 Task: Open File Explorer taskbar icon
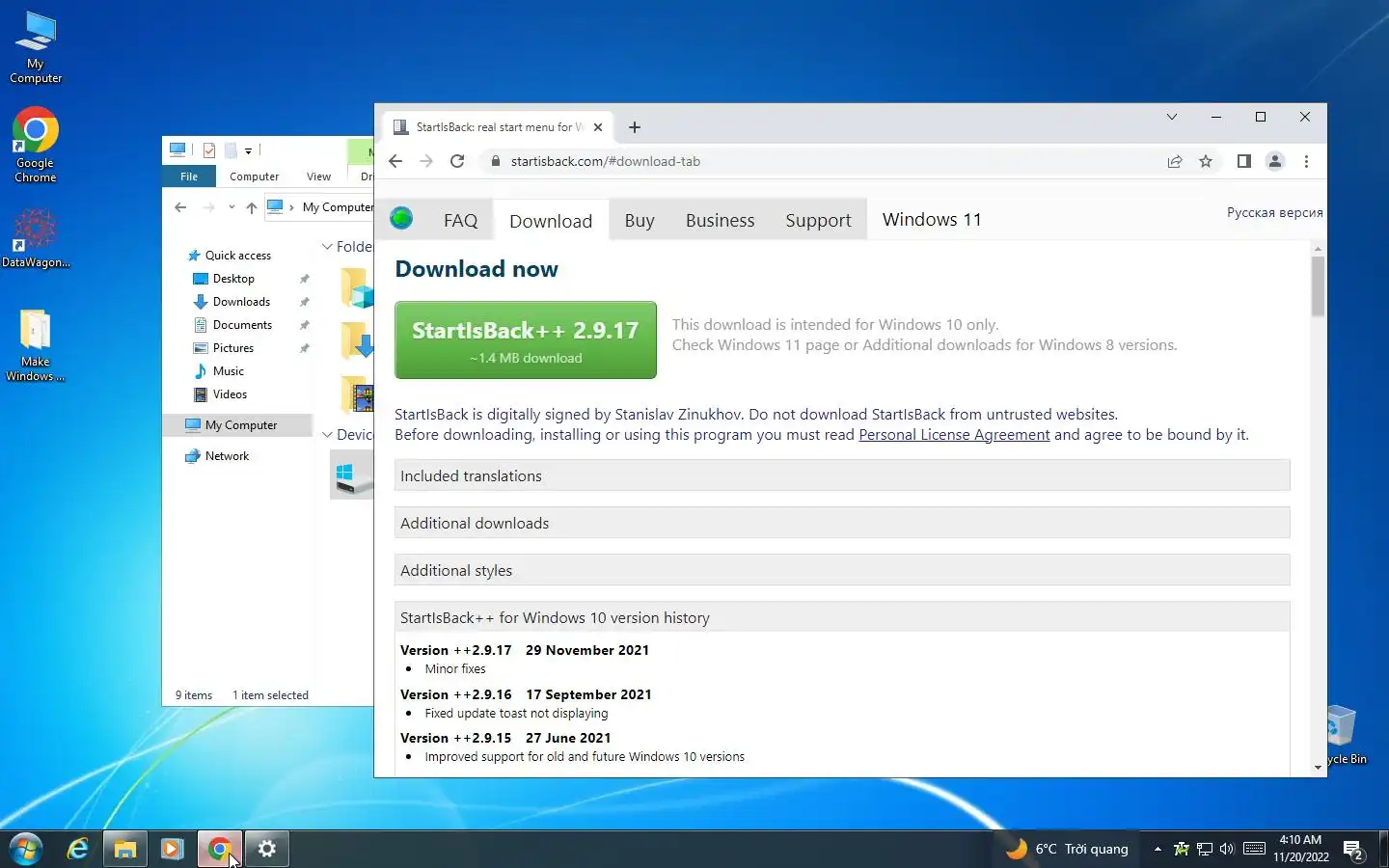coord(125,849)
